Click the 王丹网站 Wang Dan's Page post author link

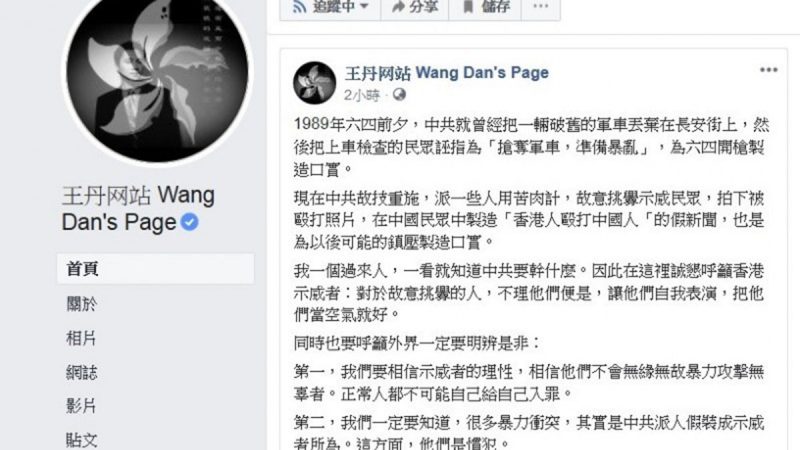coord(446,73)
